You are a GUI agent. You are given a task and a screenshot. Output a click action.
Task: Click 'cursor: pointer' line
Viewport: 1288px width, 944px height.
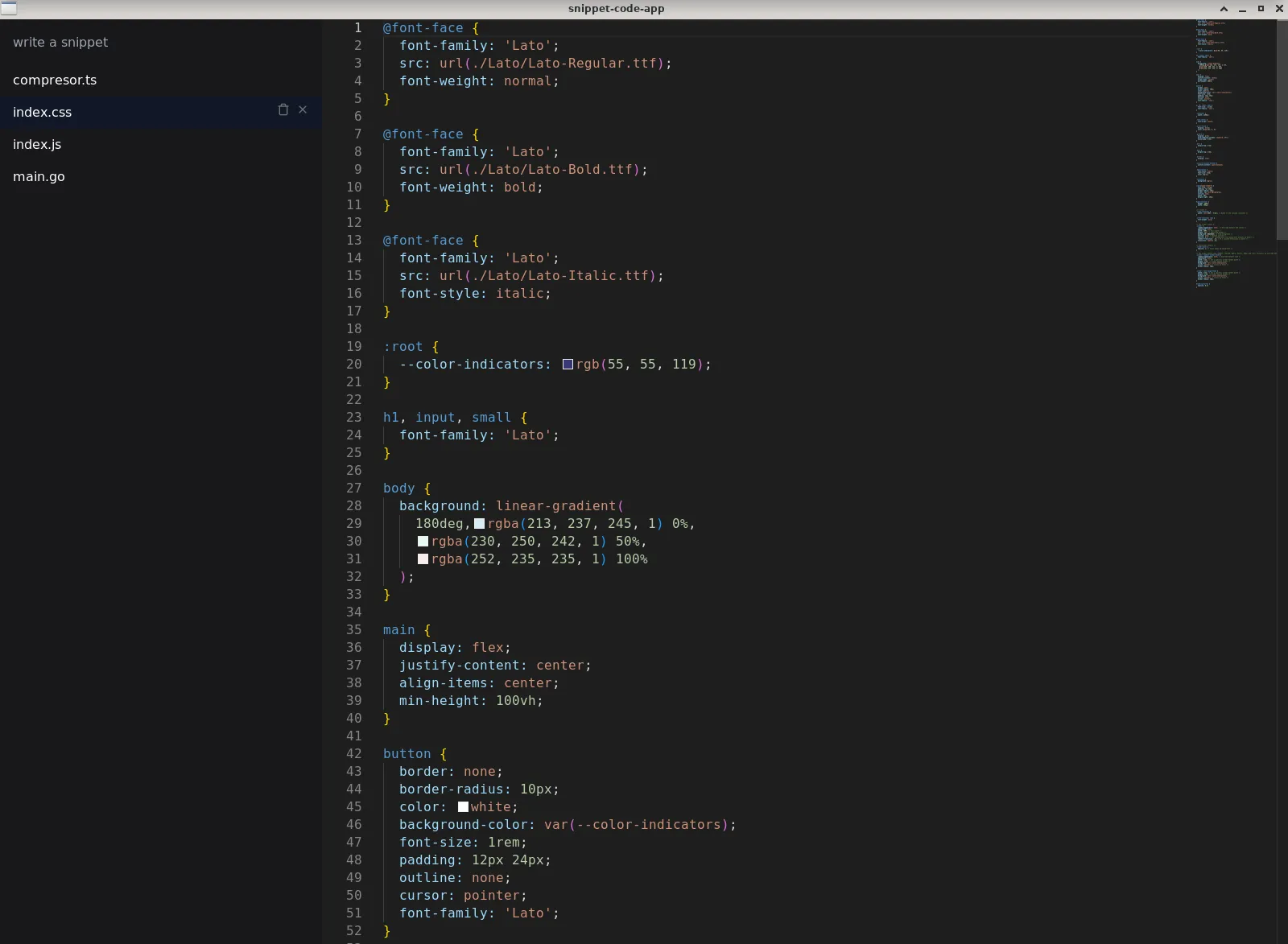pyautogui.click(x=463, y=896)
